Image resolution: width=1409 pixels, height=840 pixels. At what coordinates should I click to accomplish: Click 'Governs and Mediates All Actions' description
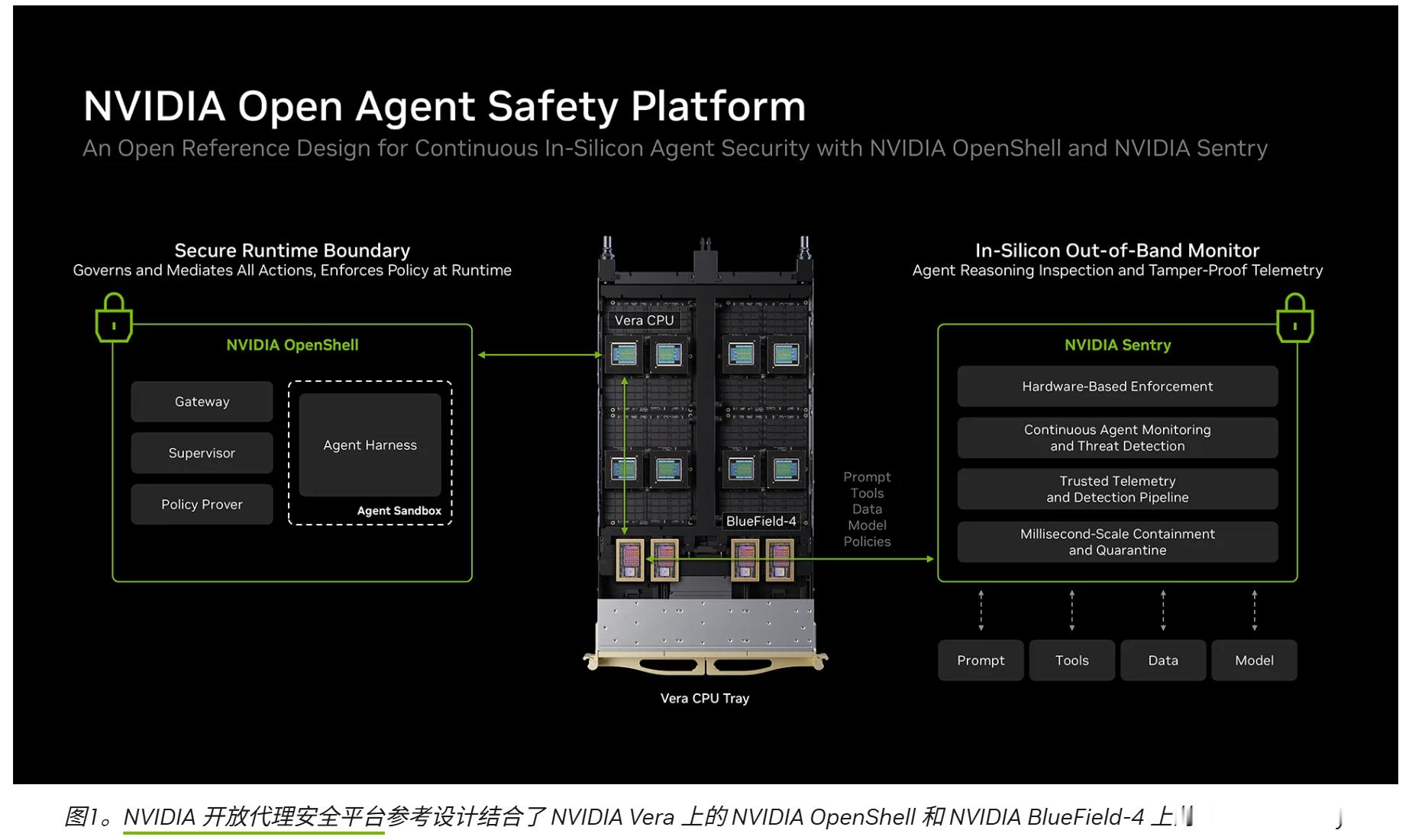coord(292,270)
